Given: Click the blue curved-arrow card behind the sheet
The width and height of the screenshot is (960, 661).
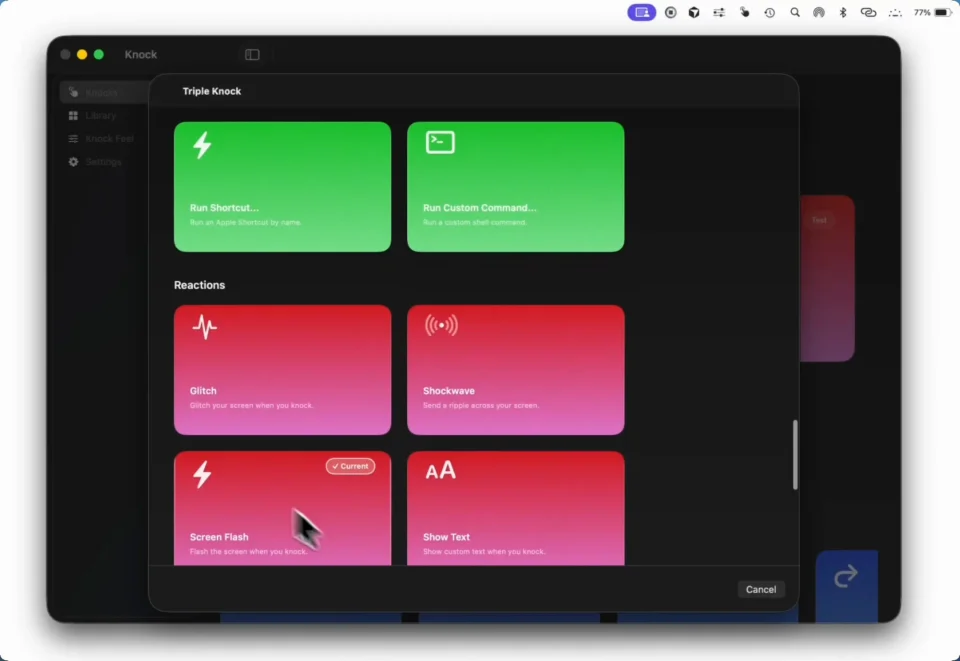Looking at the screenshot, I should [x=847, y=585].
